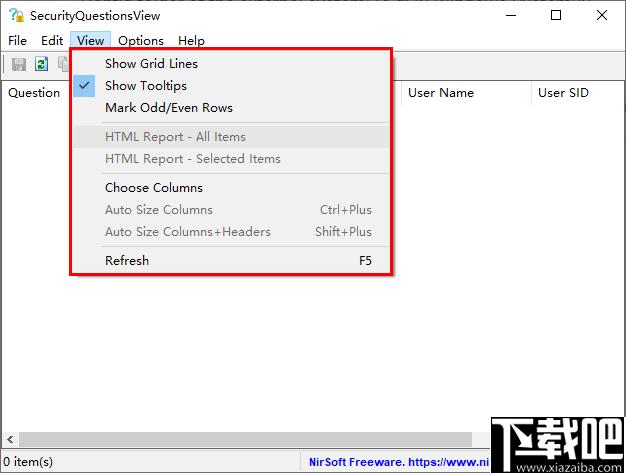Screen dimensions: 626x473
Task: Open the Help menu
Action: [x=192, y=41]
